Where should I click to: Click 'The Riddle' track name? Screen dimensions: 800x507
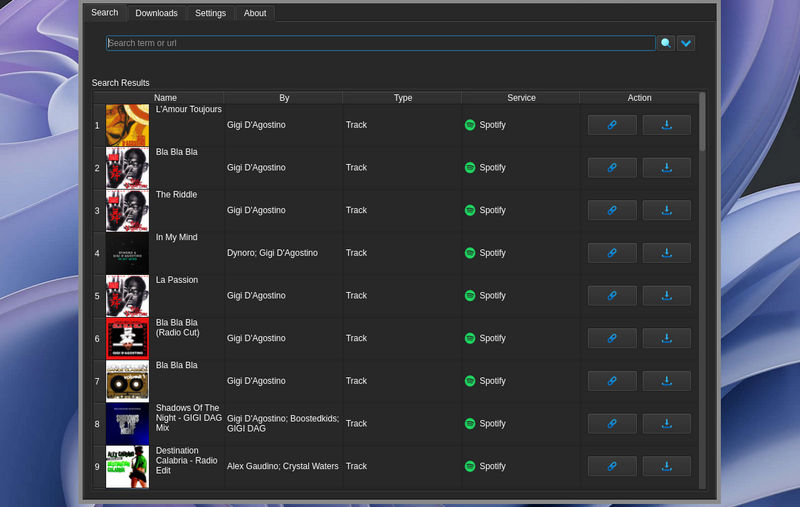(176, 195)
